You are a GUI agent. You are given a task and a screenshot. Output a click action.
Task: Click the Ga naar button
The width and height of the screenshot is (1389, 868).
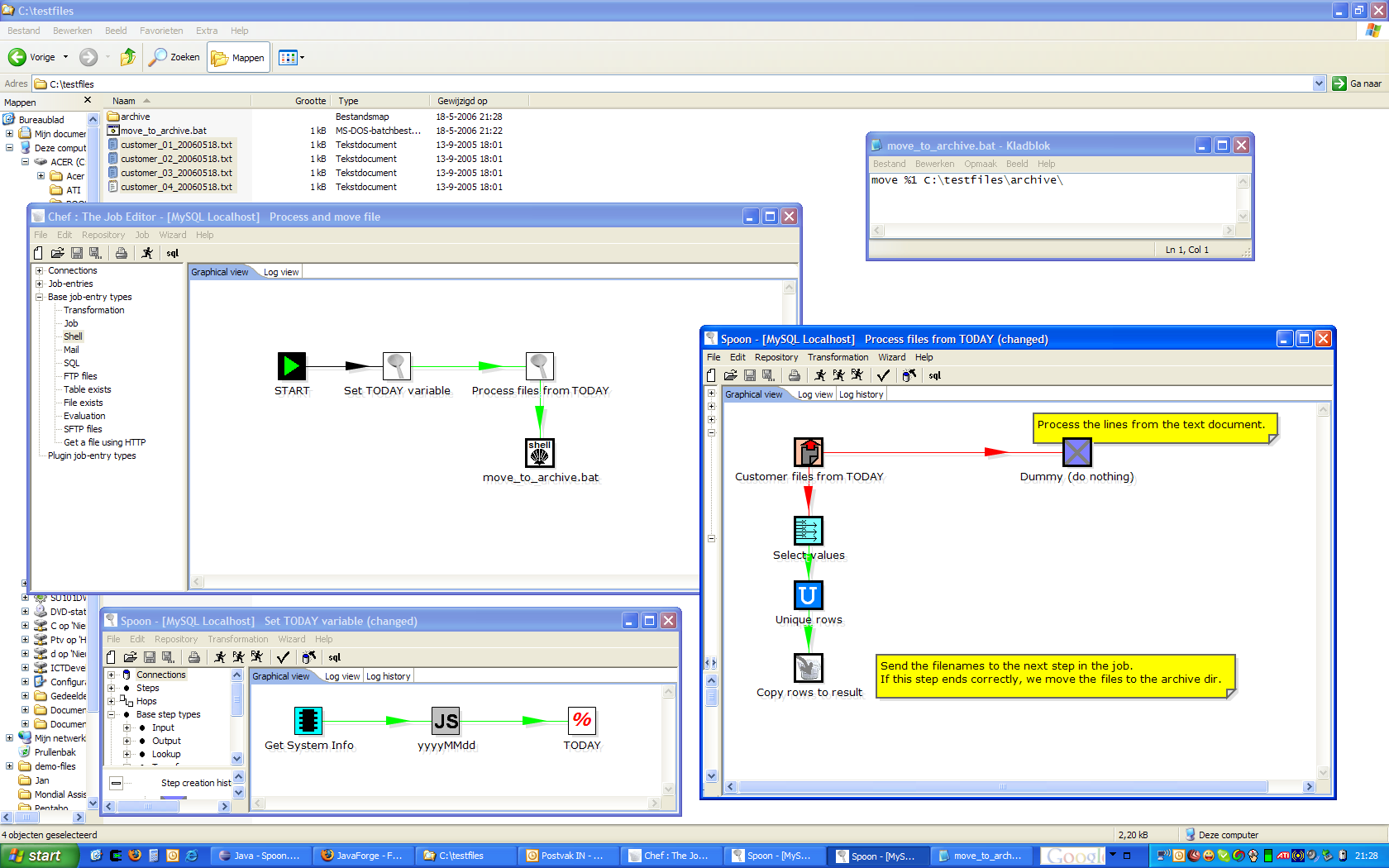tap(1357, 83)
